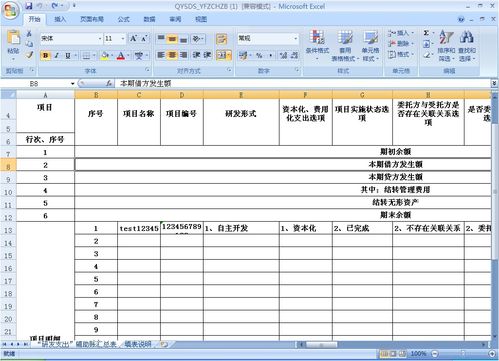Switch to the 视图 ribbon tab
This screenshot has height=361, width=499.
click(x=201, y=19)
